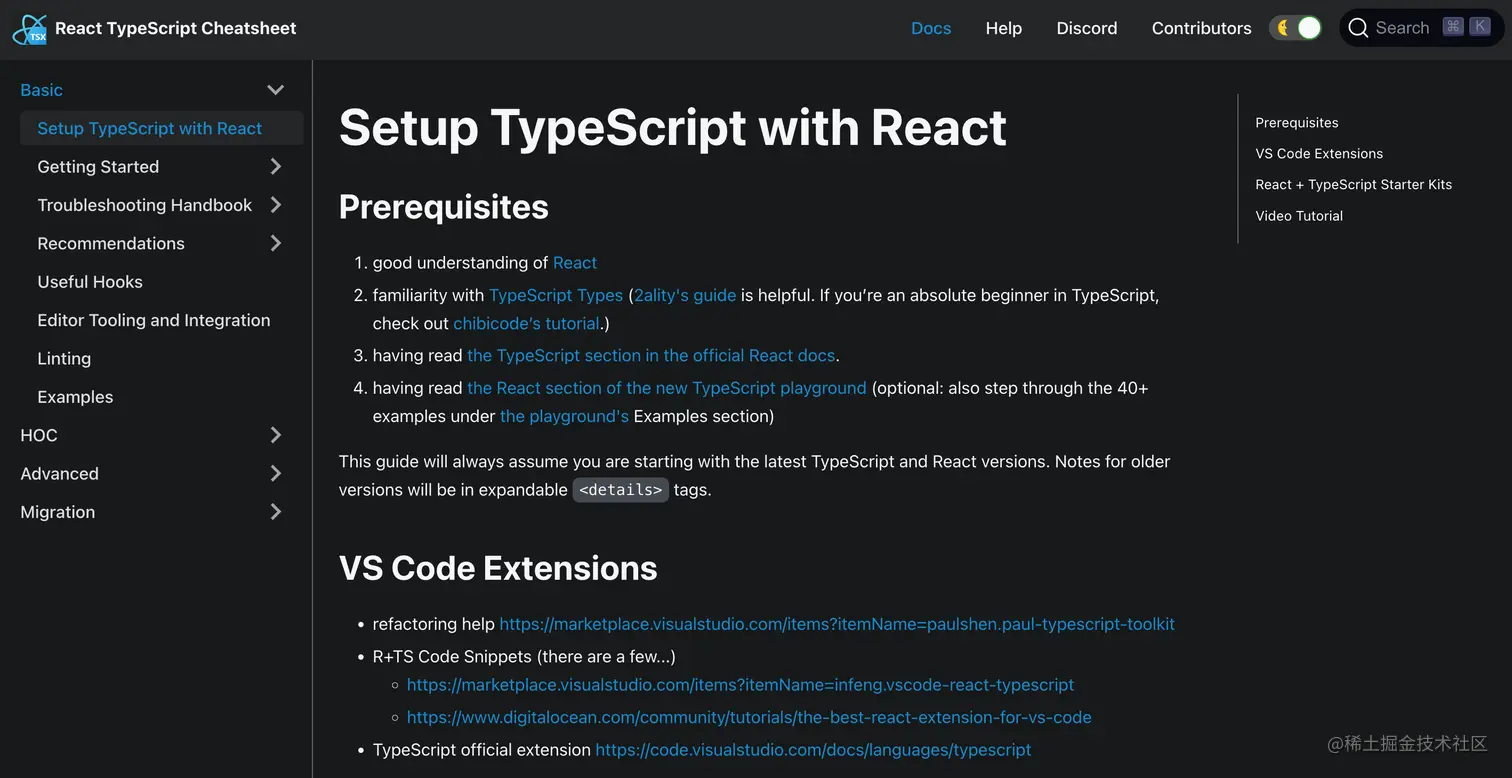Image resolution: width=1512 pixels, height=778 pixels.
Task: Click the <details> inline code tag
Action: pyautogui.click(x=620, y=490)
